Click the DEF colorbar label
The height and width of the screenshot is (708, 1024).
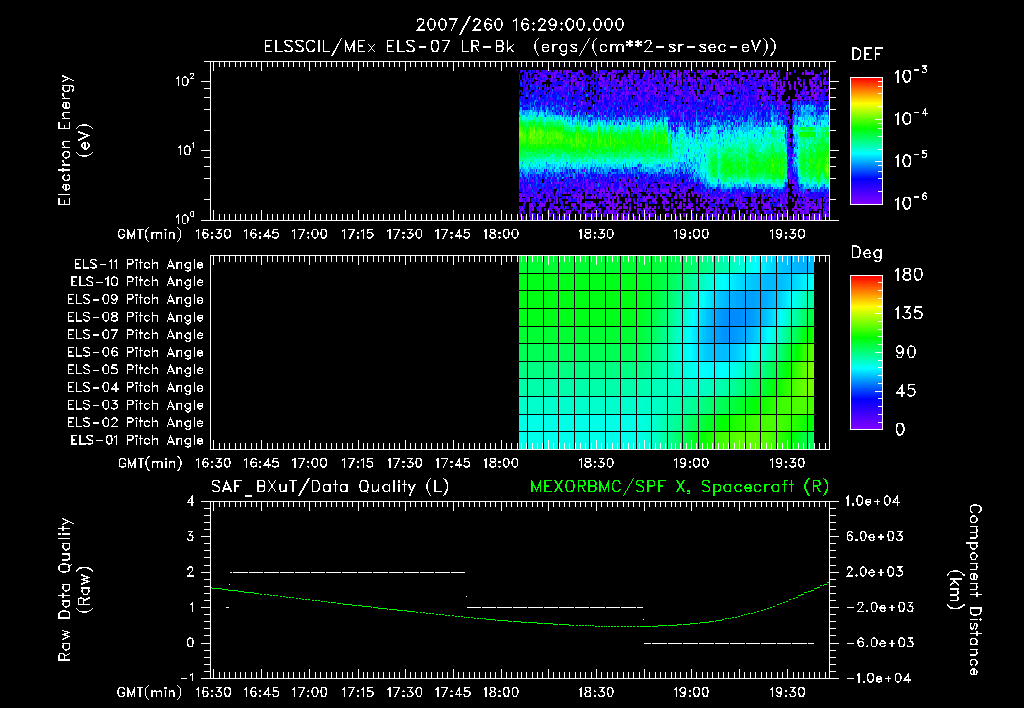866,55
